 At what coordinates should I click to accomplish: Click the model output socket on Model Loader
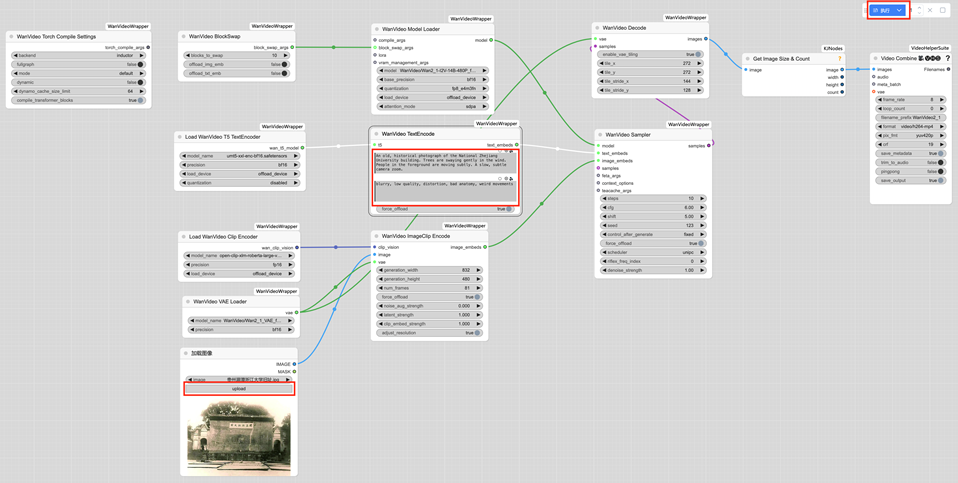(491, 40)
